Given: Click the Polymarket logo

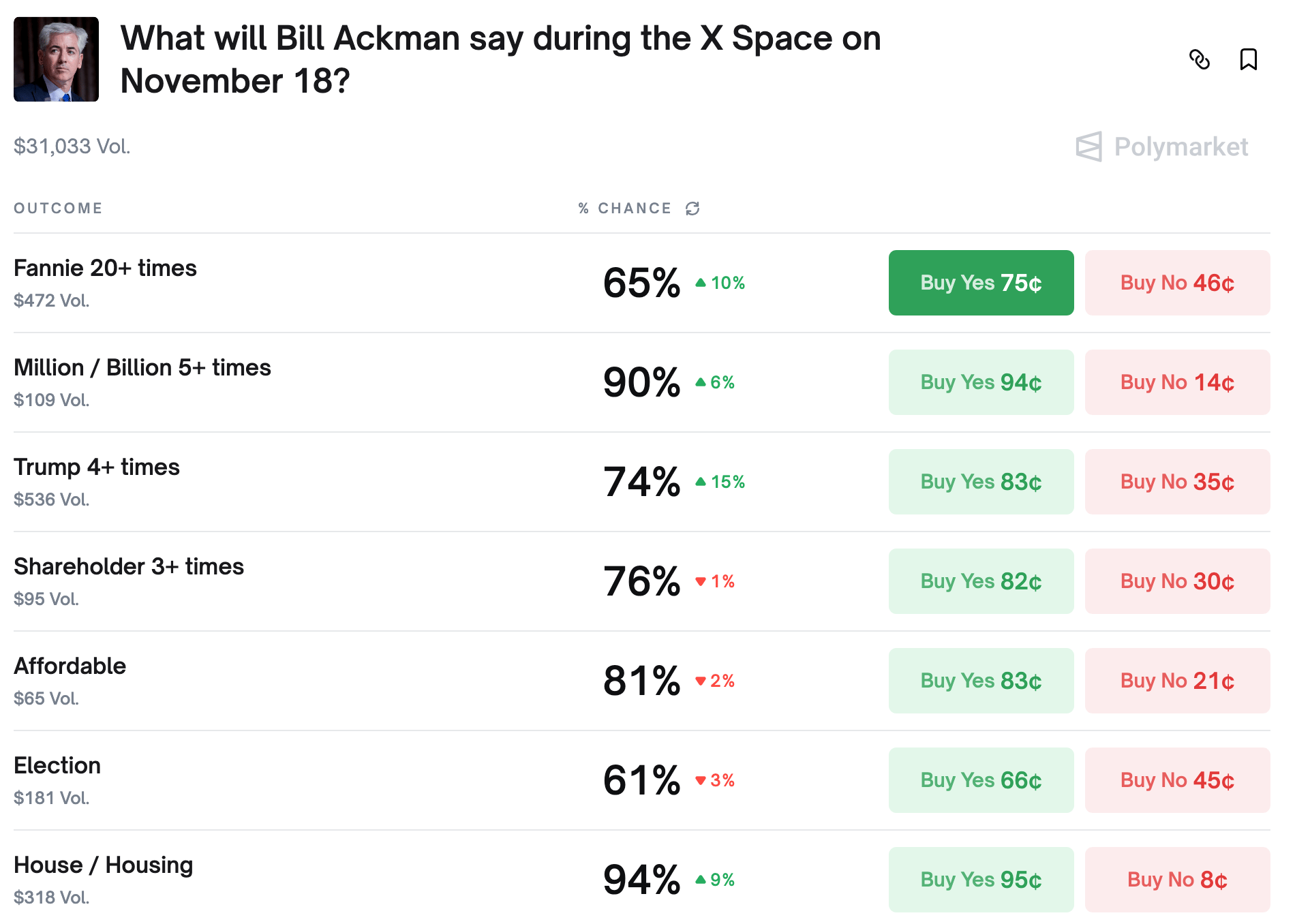Looking at the screenshot, I should 1162,147.
